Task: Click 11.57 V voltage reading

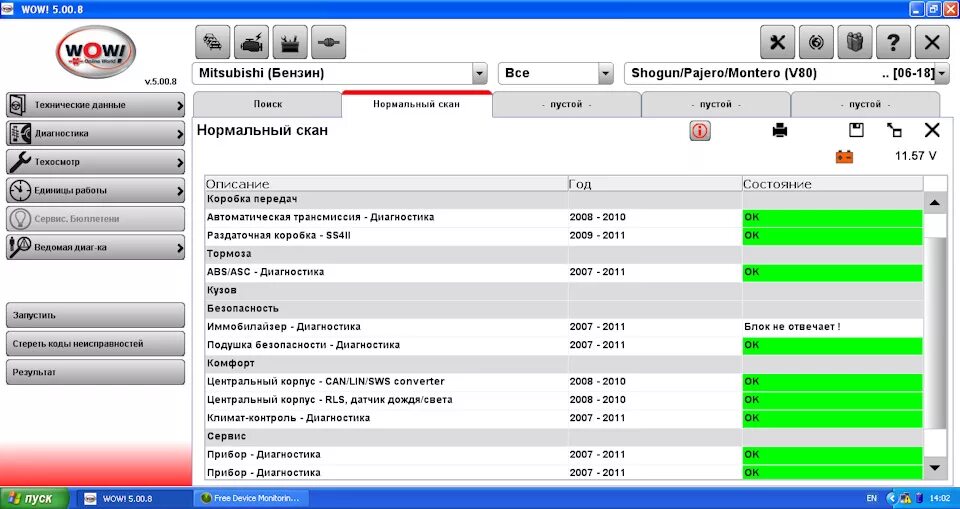Action: (915, 156)
